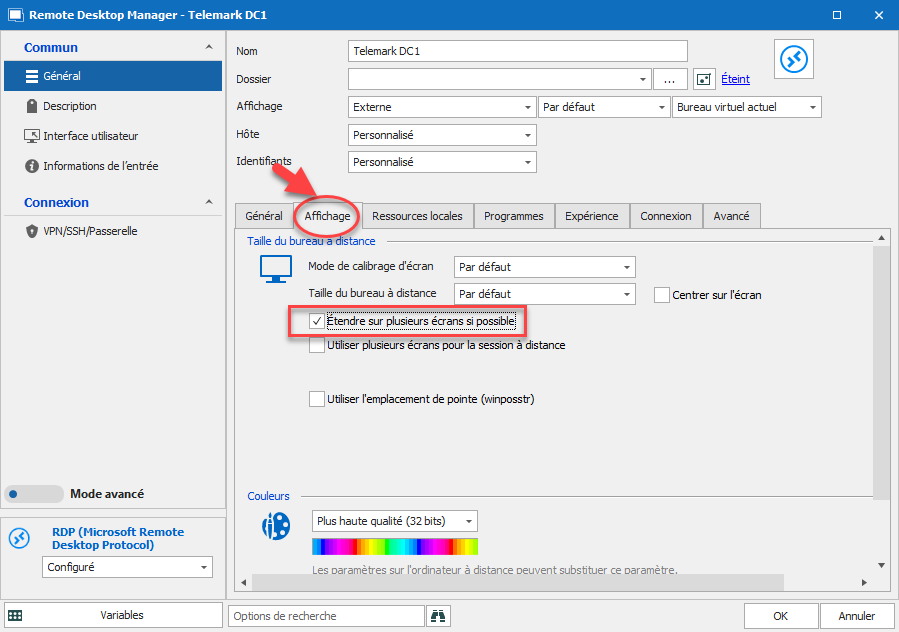Click the RDP protocol icon near bottom left

[x=18, y=537]
